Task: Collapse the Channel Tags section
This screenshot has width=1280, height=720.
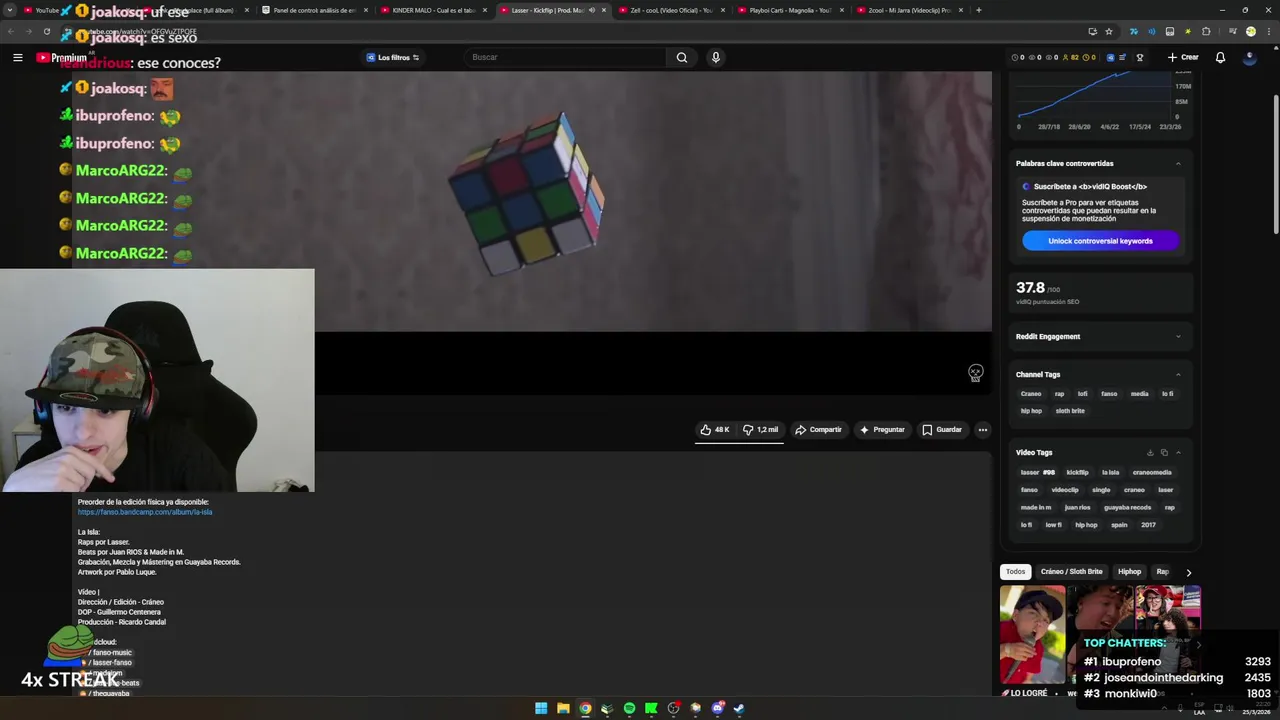Action: (x=1178, y=375)
